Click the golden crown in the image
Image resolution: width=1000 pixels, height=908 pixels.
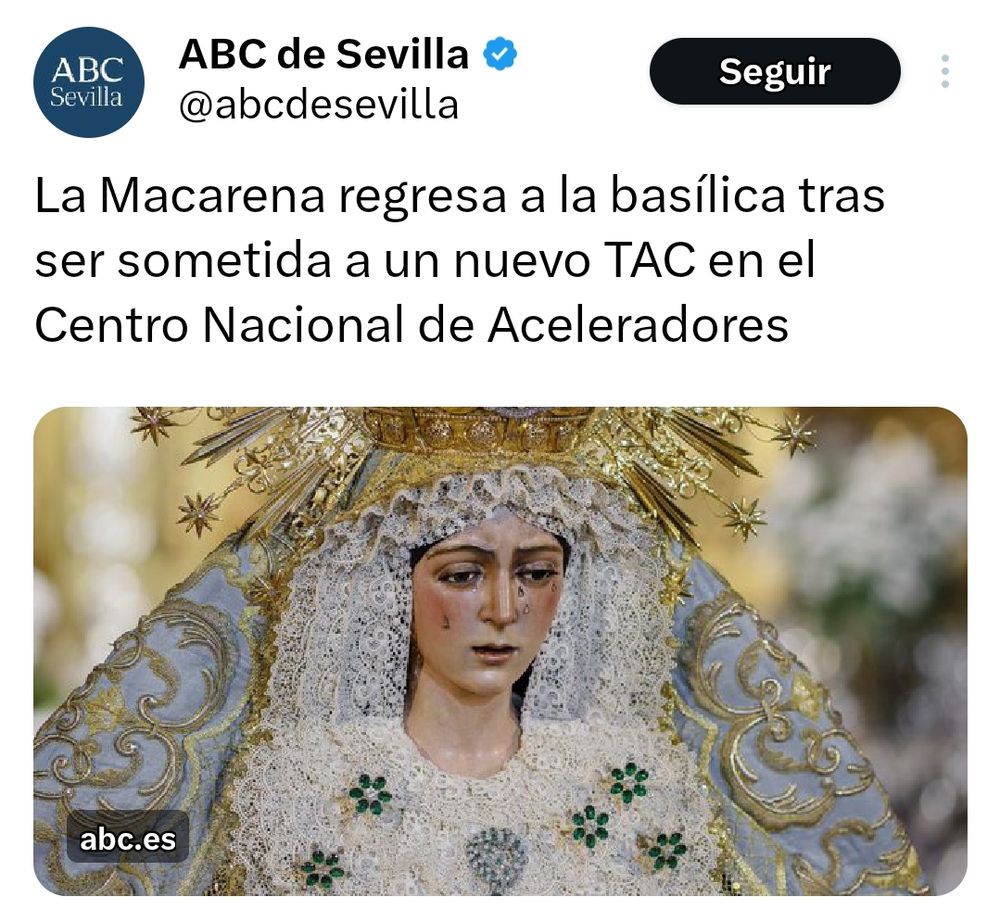pyautogui.click(x=478, y=430)
